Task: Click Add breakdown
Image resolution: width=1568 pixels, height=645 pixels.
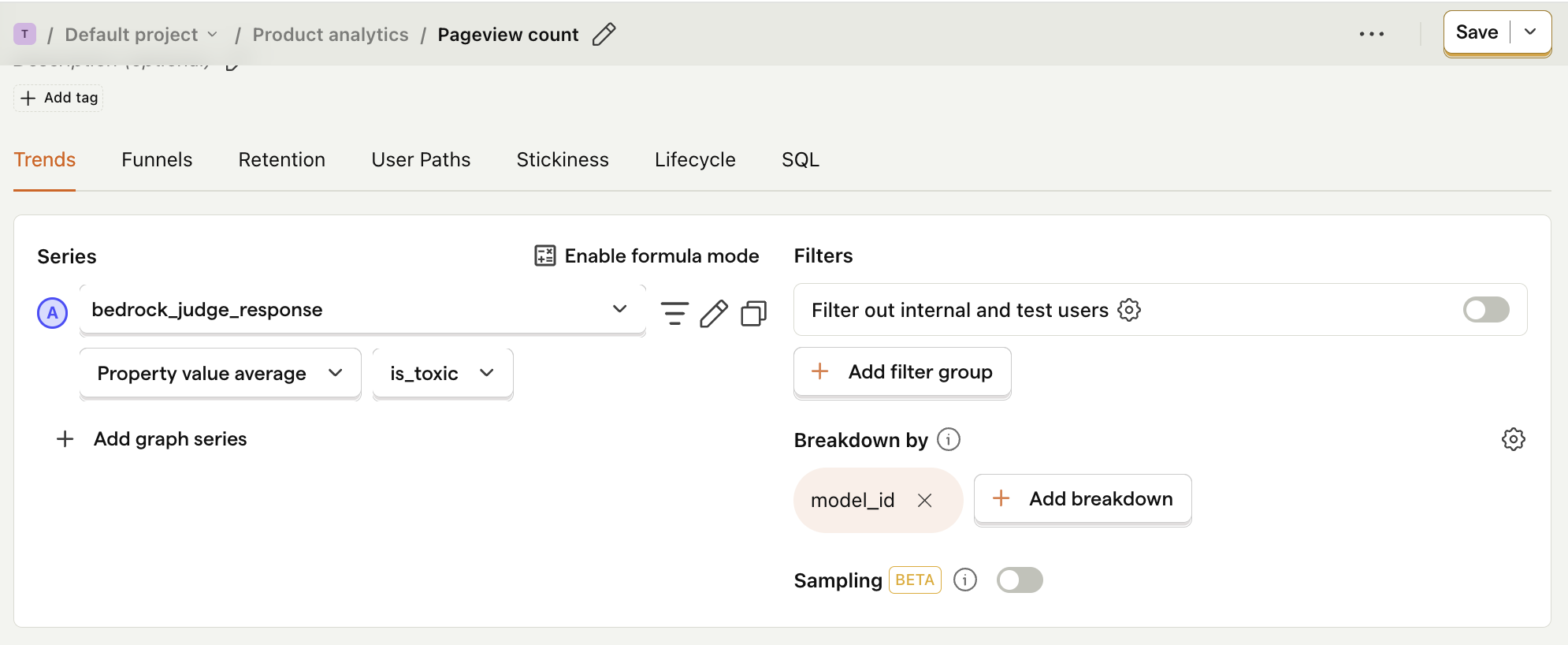Action: click(1083, 499)
